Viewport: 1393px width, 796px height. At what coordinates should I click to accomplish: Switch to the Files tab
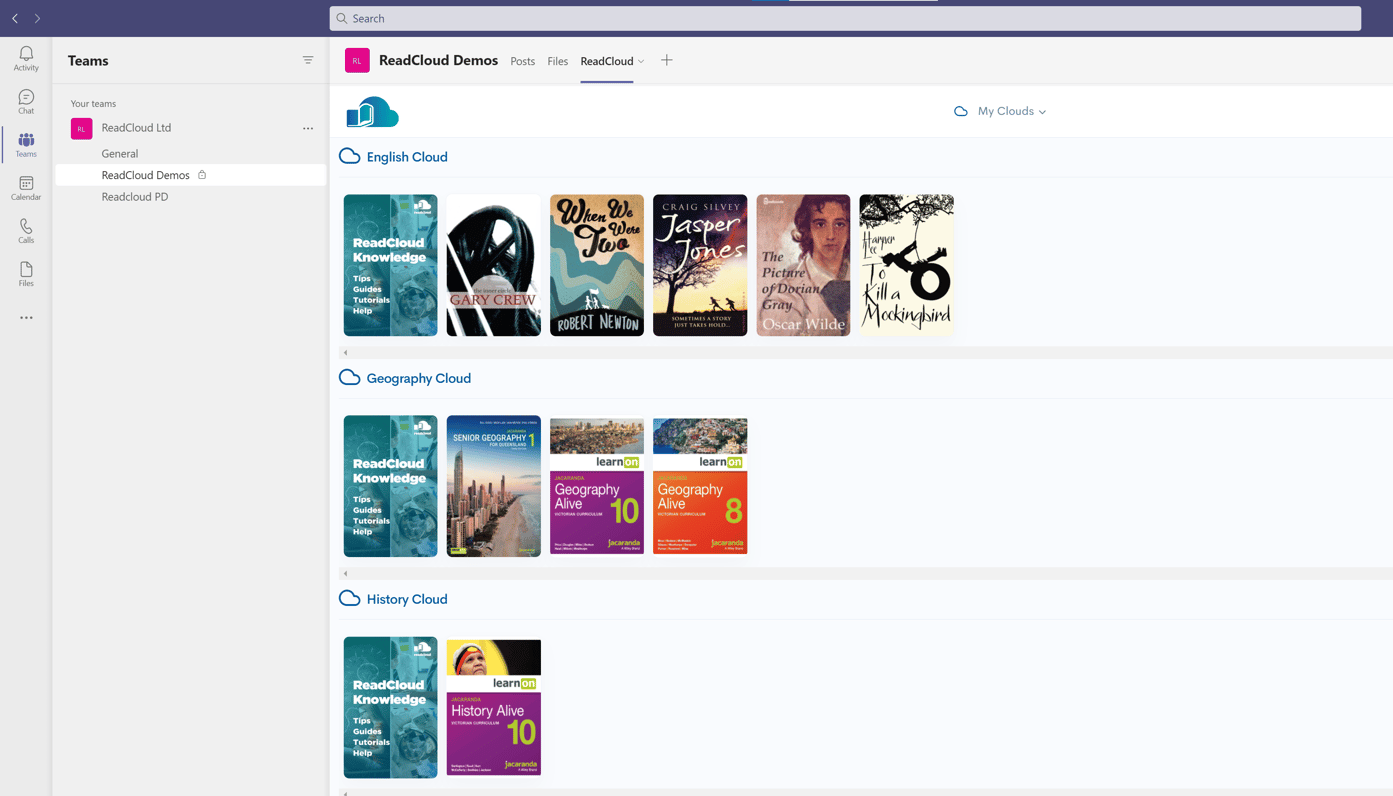(557, 59)
